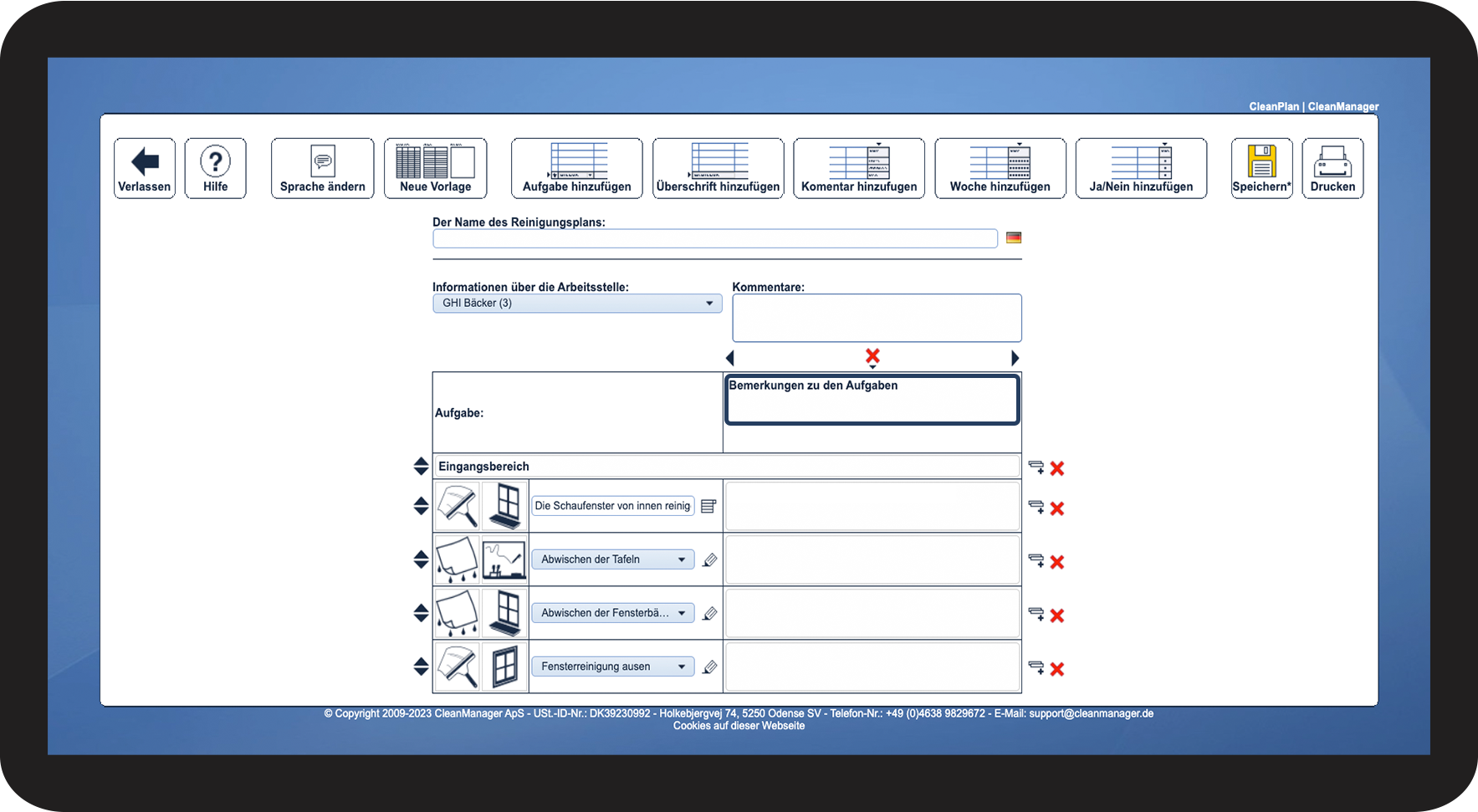Create a Neue Vorlage
1478x812 pixels.
[435, 168]
